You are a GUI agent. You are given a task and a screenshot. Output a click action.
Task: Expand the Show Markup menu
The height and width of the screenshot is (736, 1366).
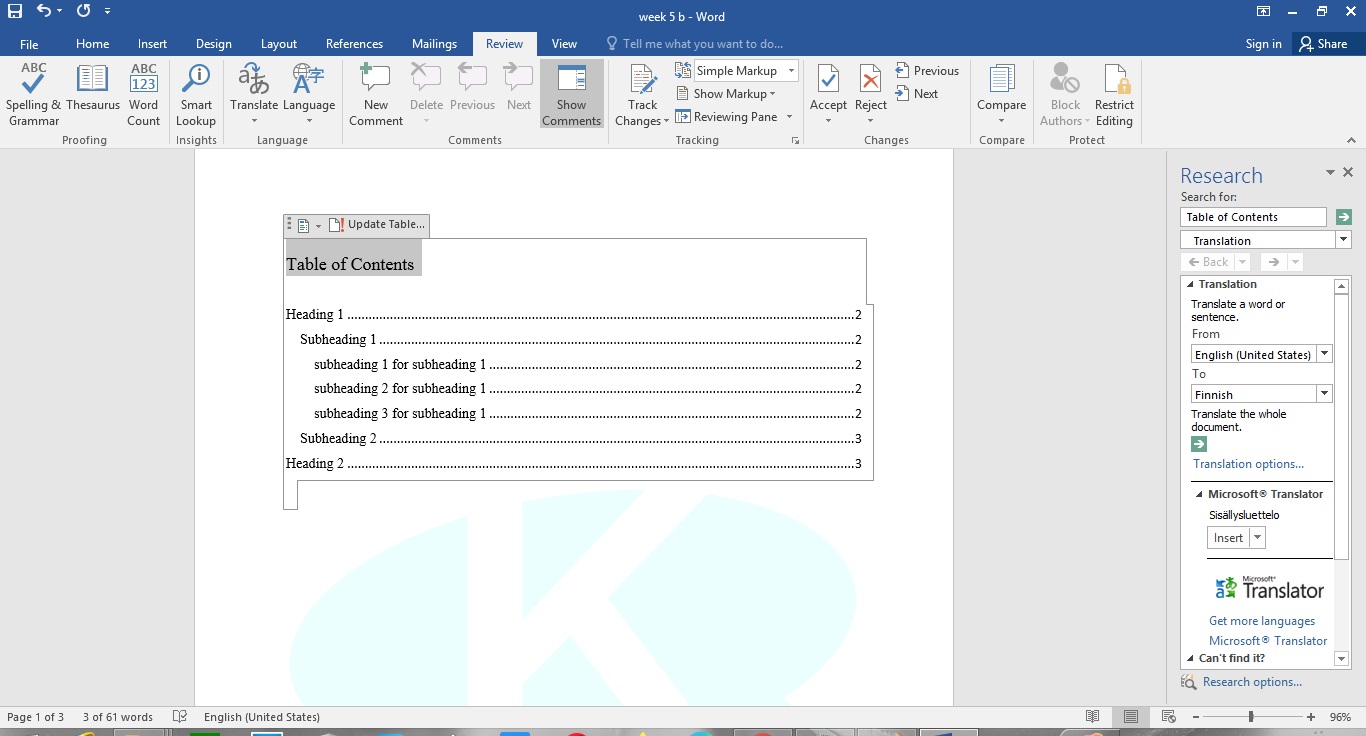[x=726, y=94]
